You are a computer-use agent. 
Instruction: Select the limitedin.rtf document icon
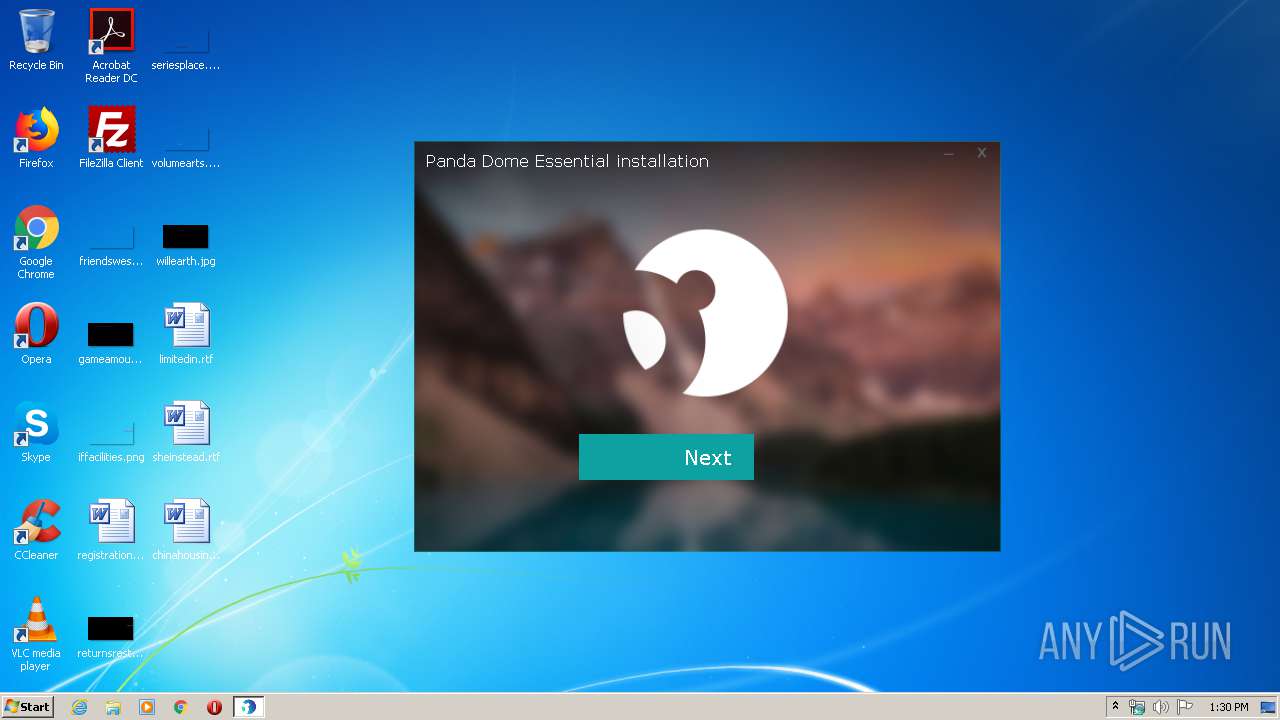point(186,334)
